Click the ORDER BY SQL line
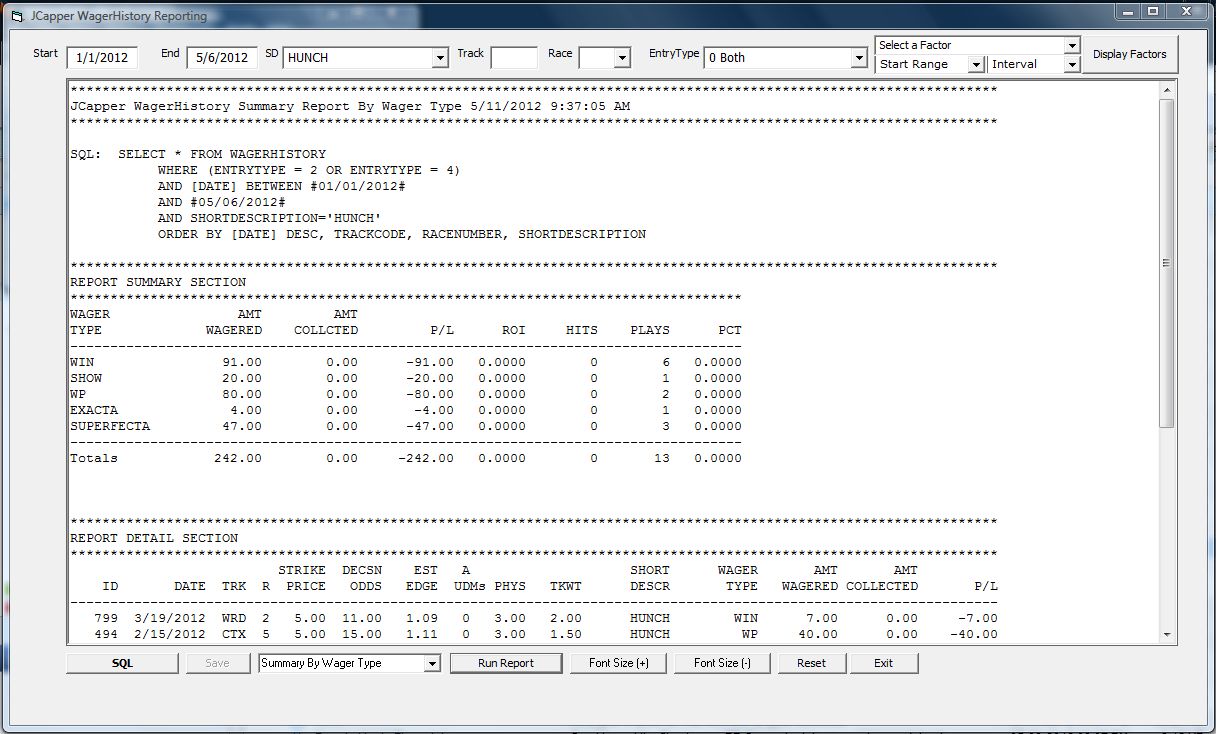 tap(402, 234)
